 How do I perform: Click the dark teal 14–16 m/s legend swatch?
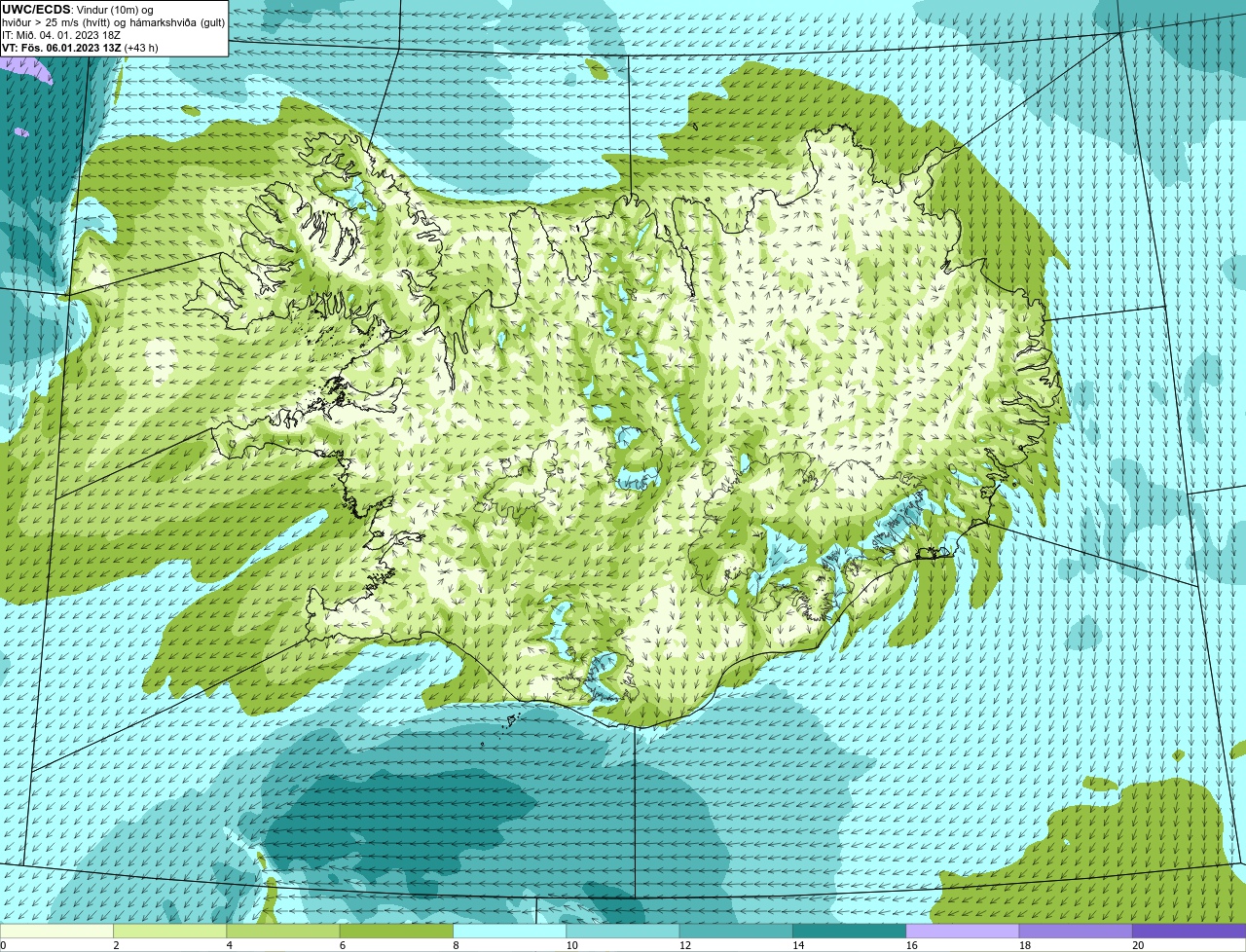[850, 932]
